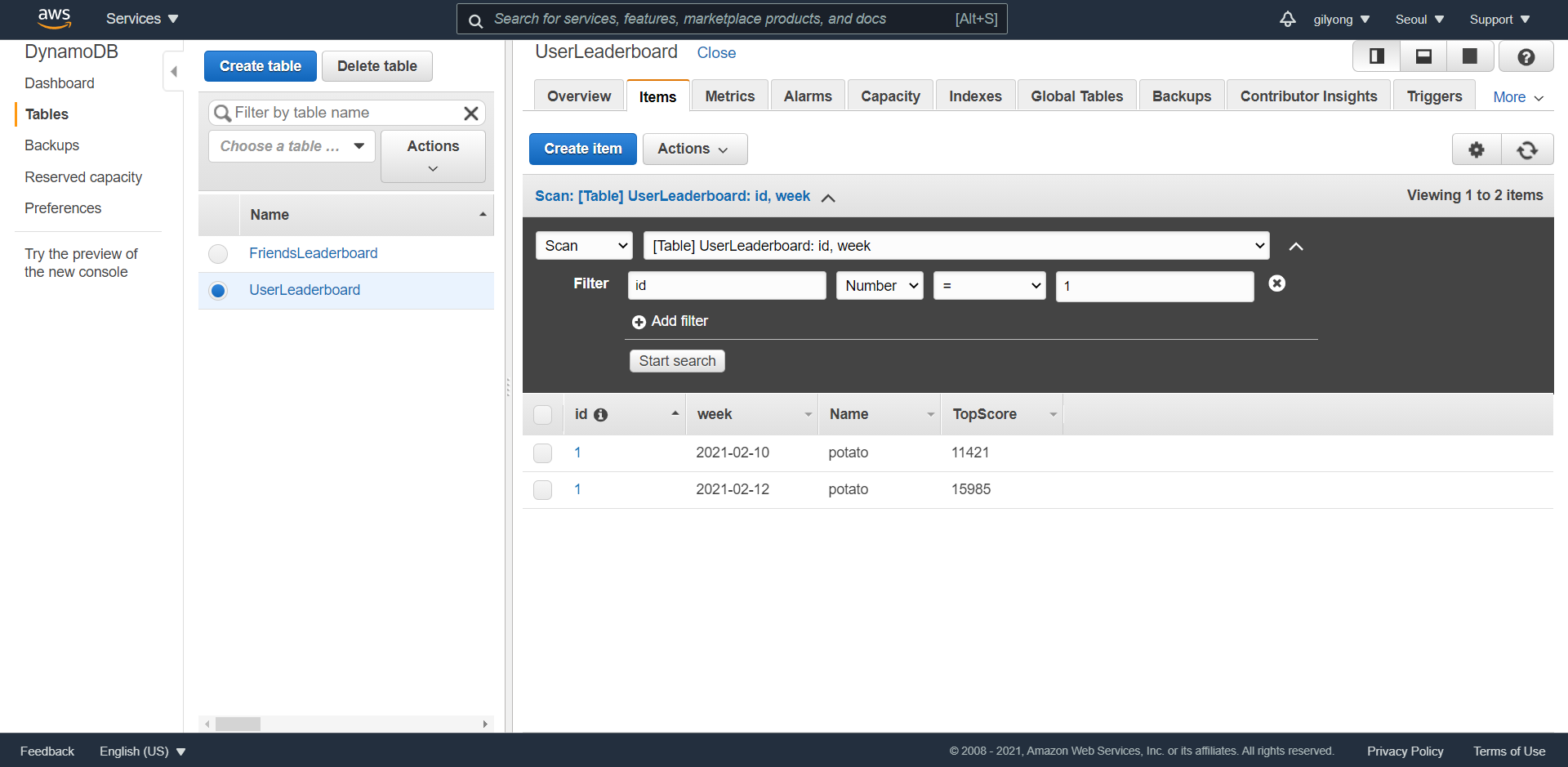Viewport: 1568px width, 767px height.
Task: Select the FriendsLeaderboard radio button
Action: 218,254
